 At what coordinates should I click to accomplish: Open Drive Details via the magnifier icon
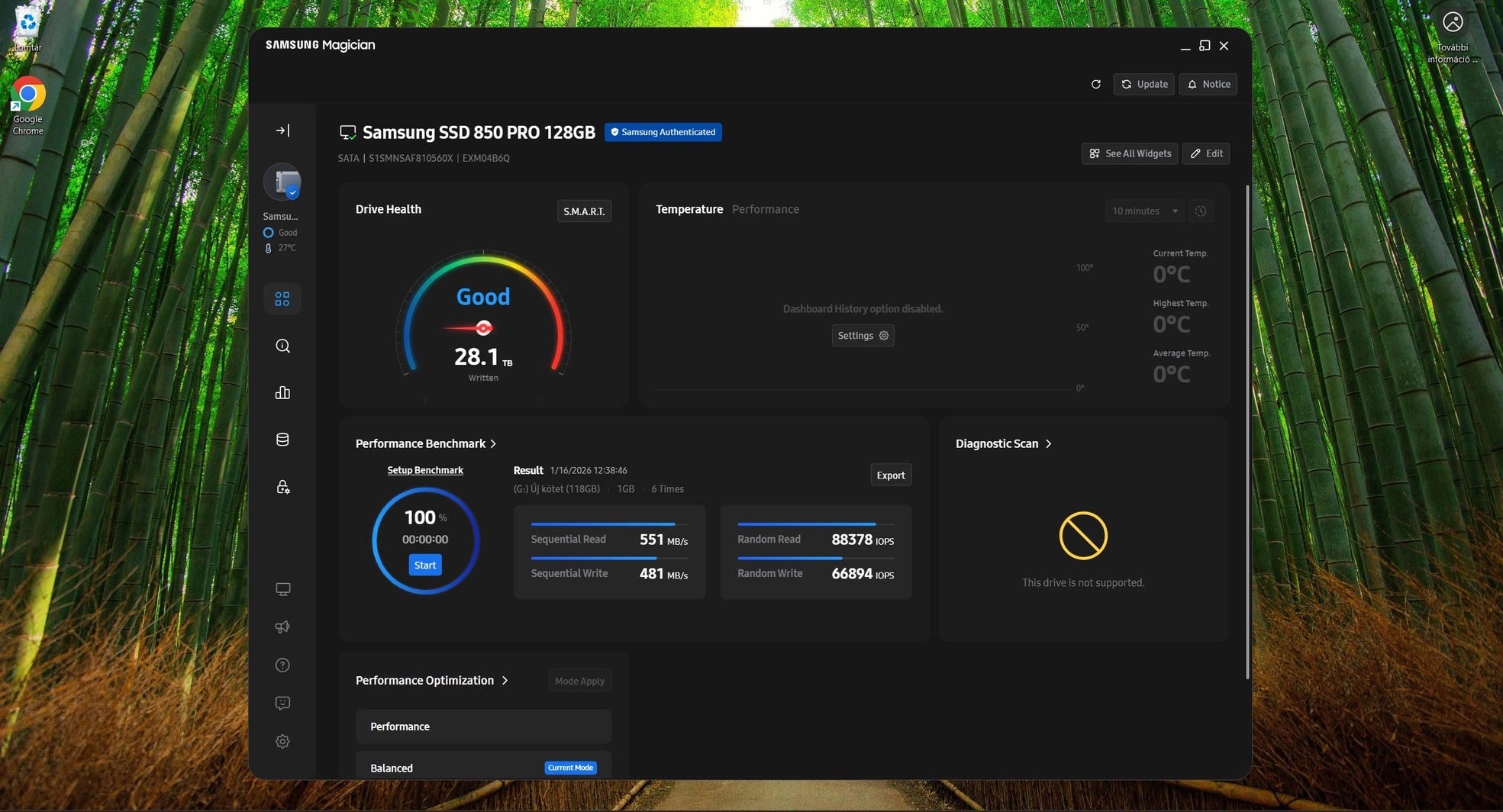coord(282,346)
